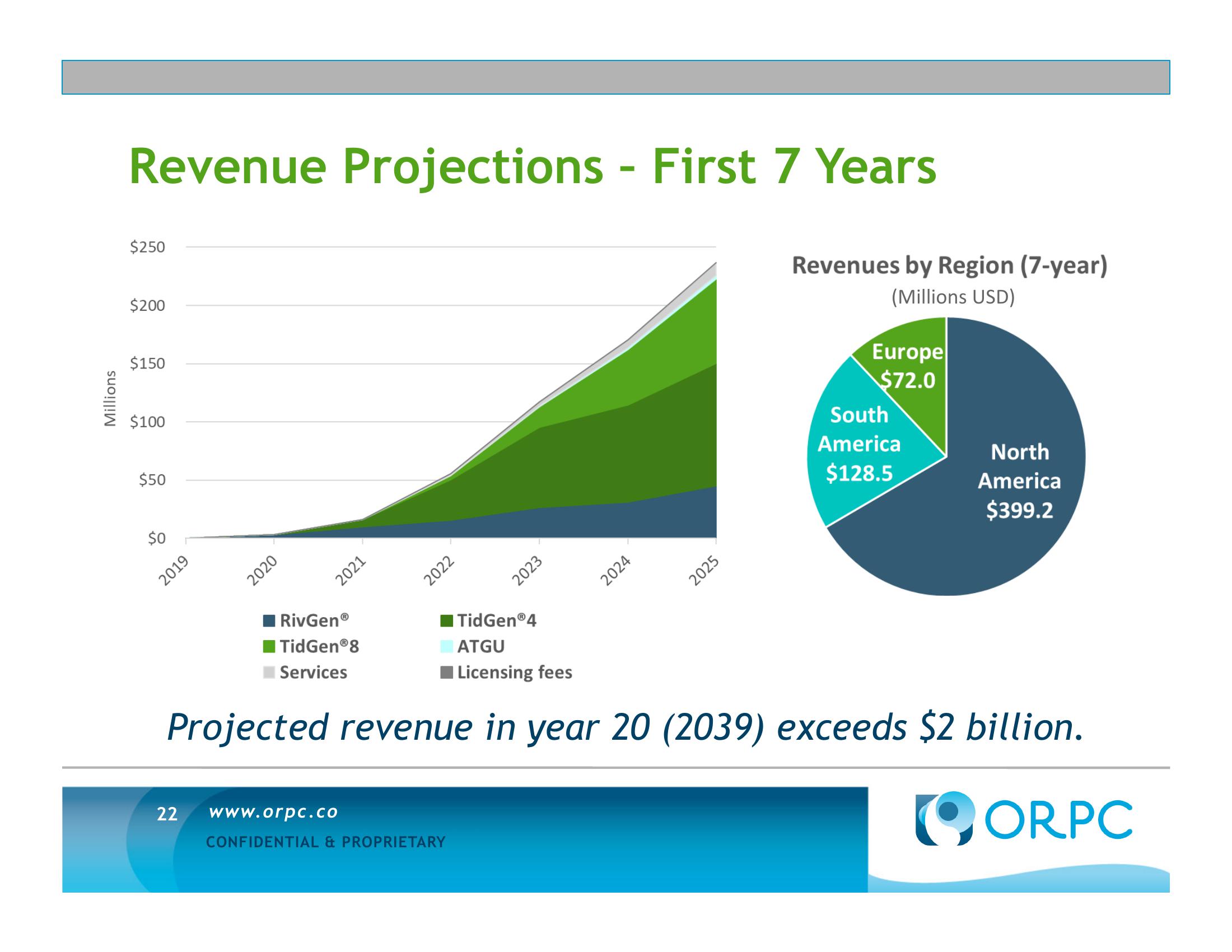
Task: Click slide page number 22
Action: coord(167,814)
